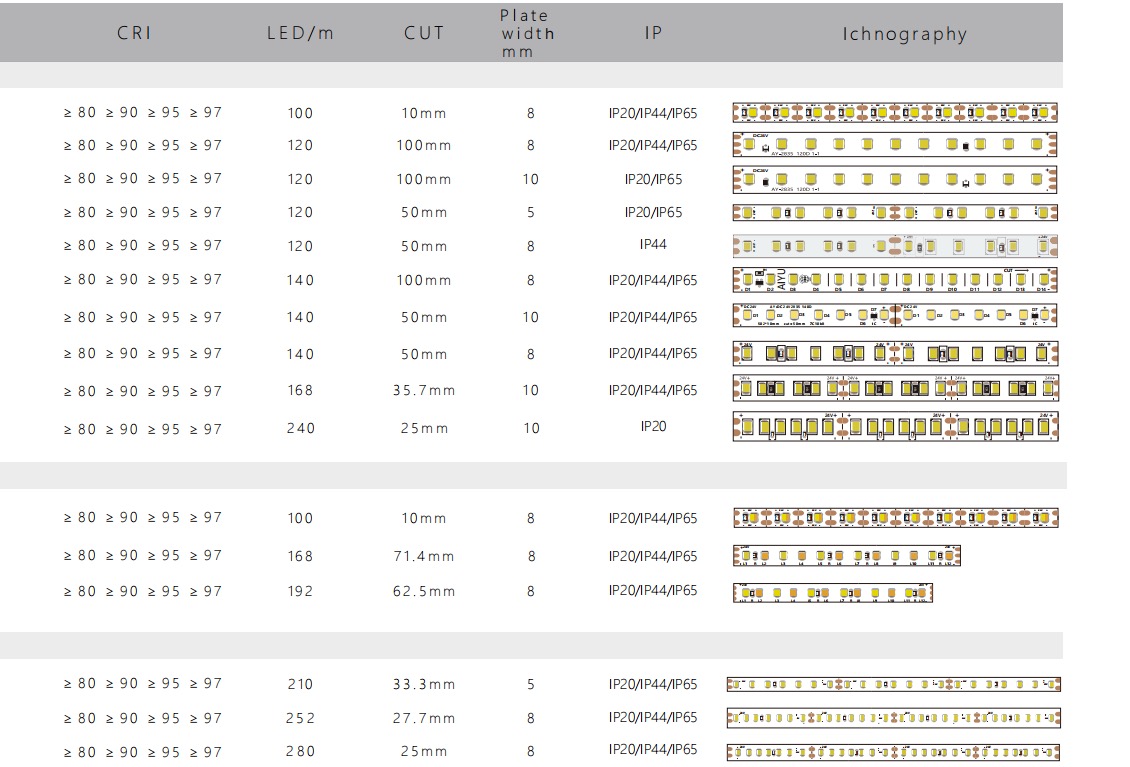The image size is (1130, 767).
Task: Click the 33.3mm cut length cell
Action: (x=424, y=685)
